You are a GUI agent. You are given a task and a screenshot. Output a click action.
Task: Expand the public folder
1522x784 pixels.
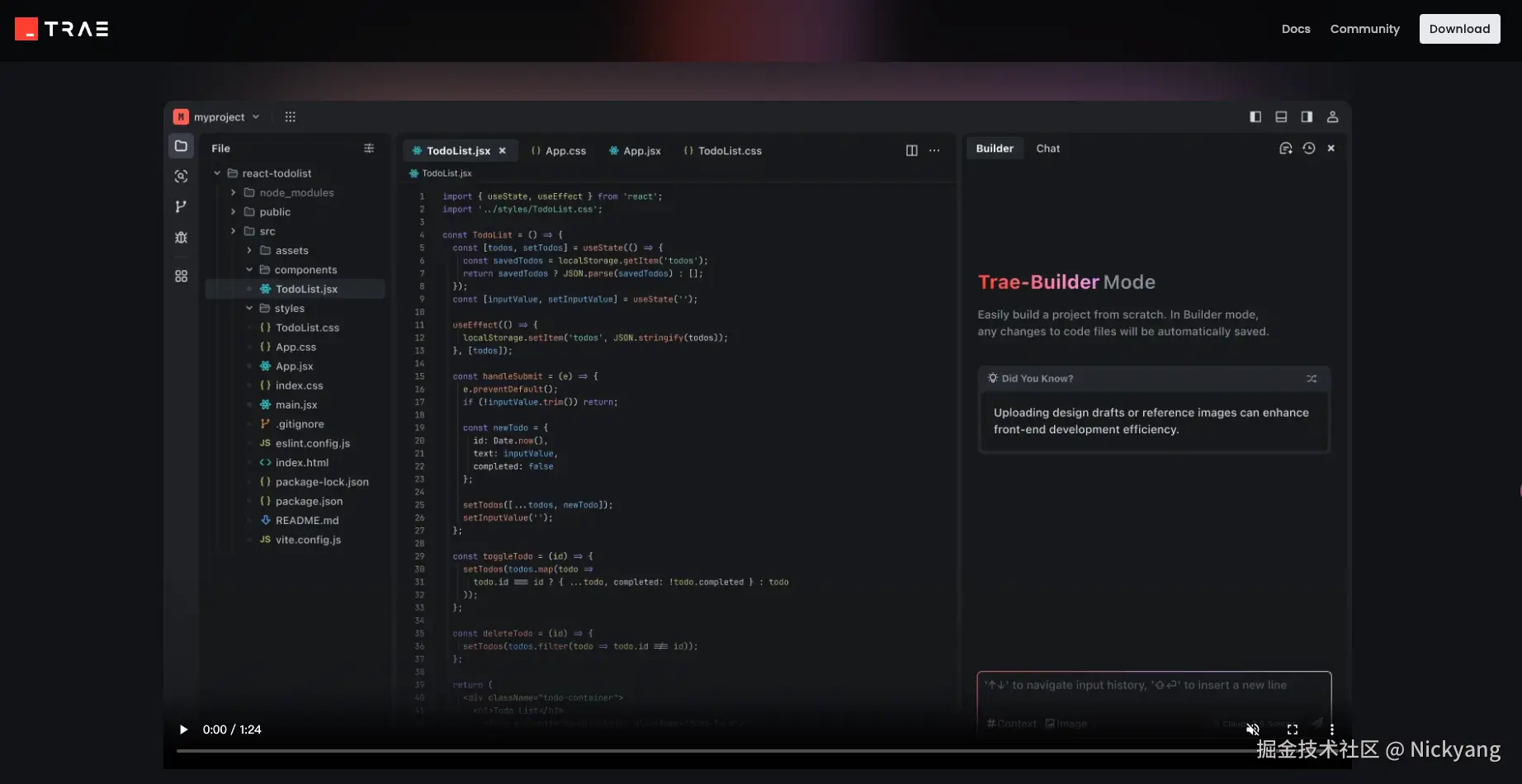(x=233, y=212)
